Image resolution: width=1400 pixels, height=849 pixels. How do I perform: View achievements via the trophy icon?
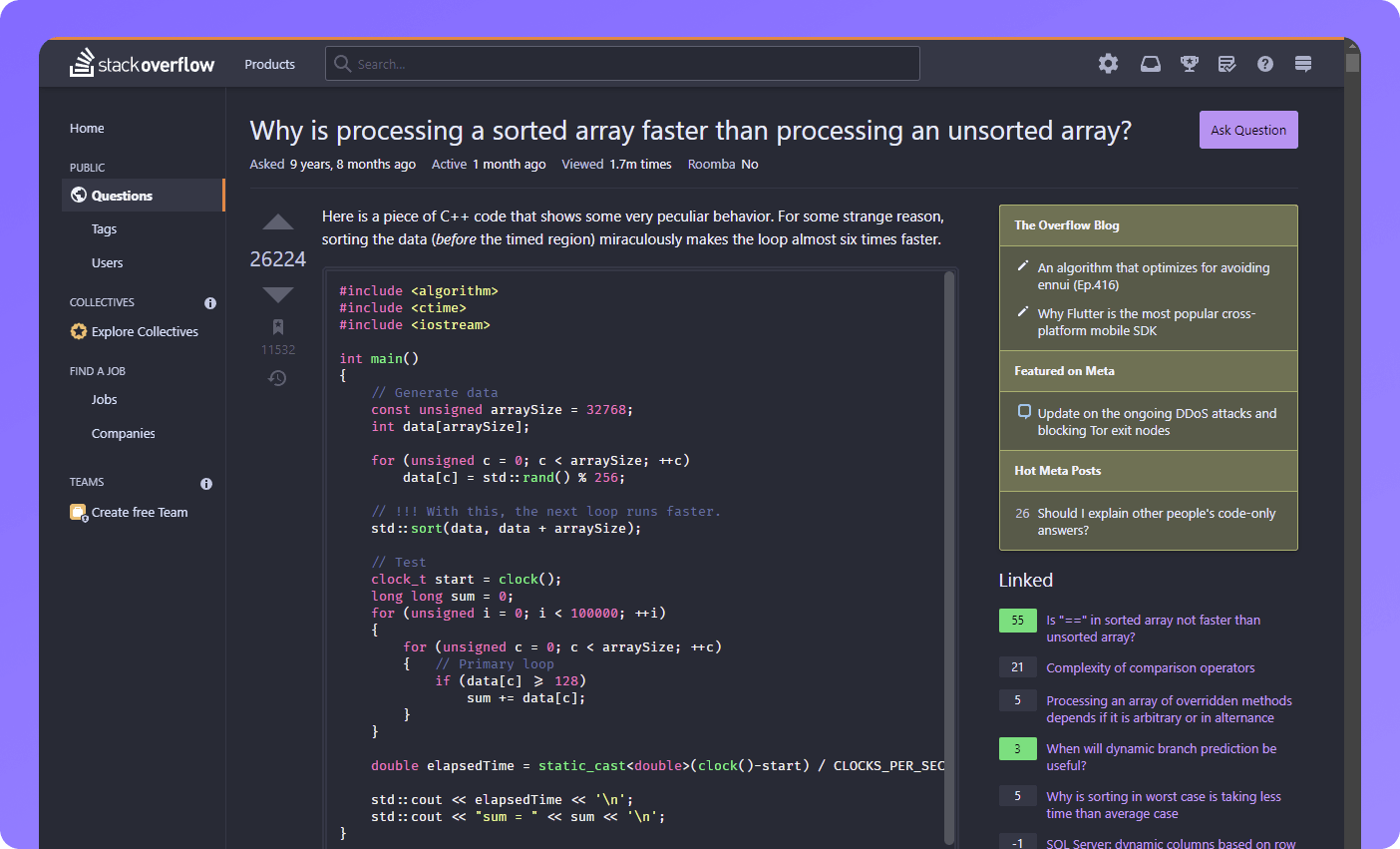[1189, 63]
